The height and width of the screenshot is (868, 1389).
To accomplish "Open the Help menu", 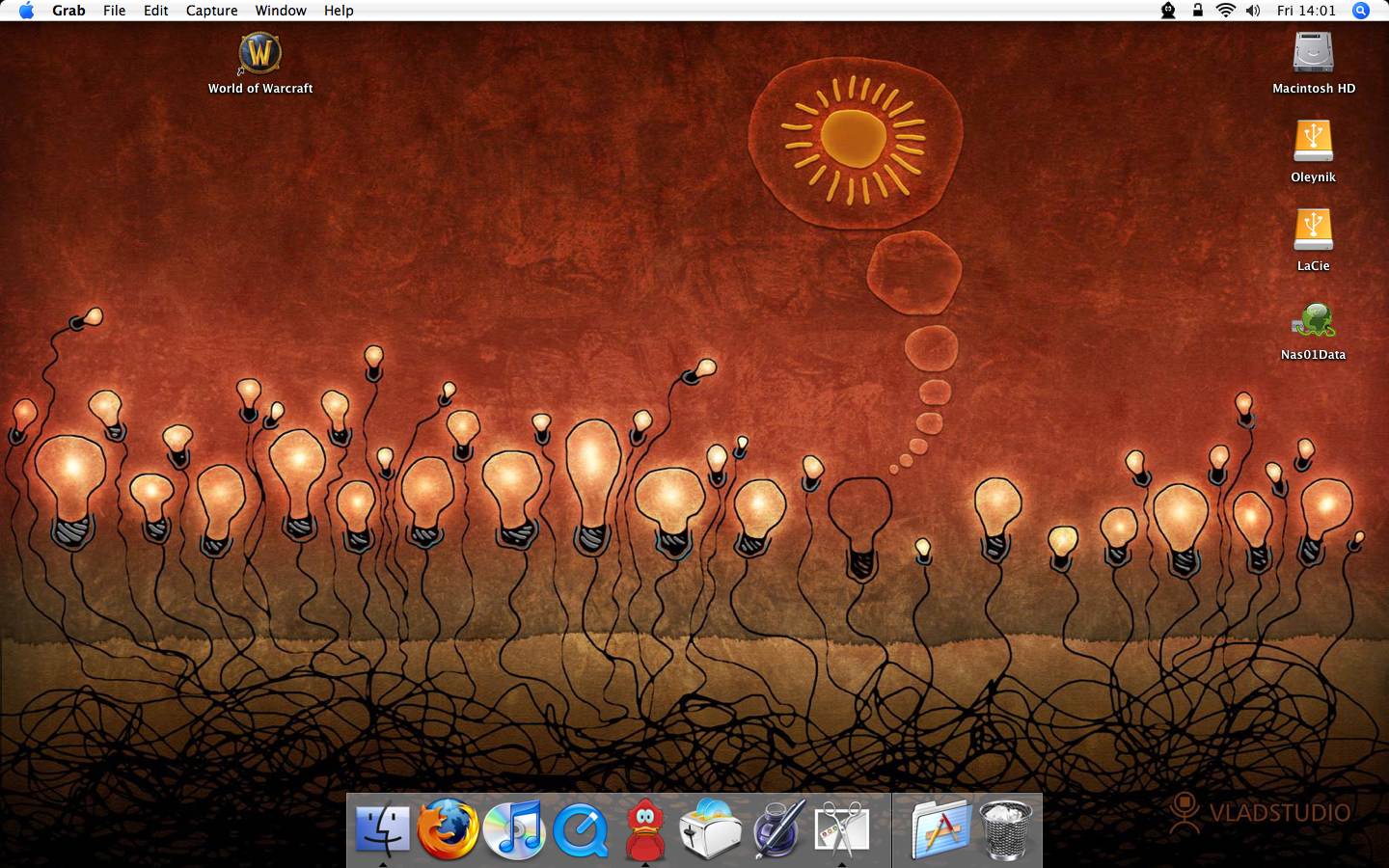I will point(339,11).
